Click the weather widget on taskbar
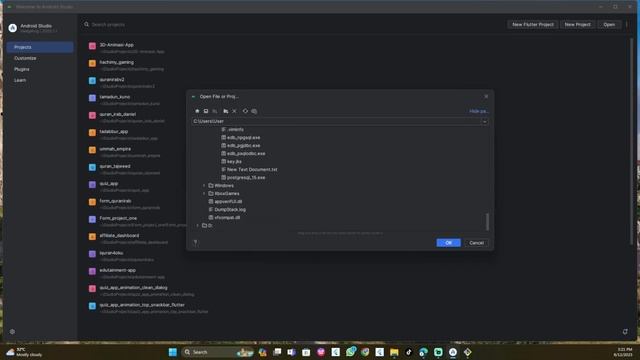Screen dimensions: 640x360 click(x=24, y=352)
